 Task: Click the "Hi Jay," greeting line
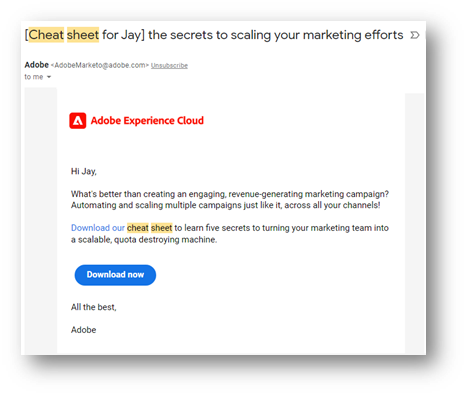(84, 172)
